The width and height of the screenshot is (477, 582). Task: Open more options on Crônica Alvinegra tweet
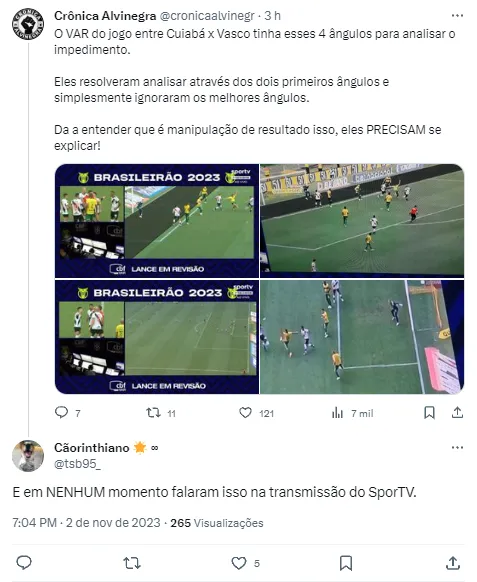coord(457,16)
